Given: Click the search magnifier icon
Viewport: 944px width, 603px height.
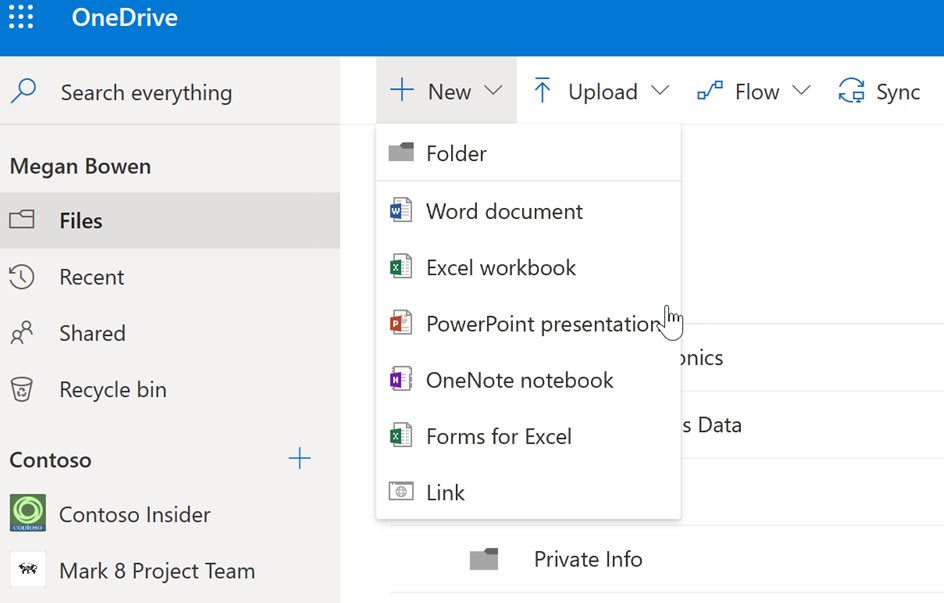Looking at the screenshot, I should [23, 91].
